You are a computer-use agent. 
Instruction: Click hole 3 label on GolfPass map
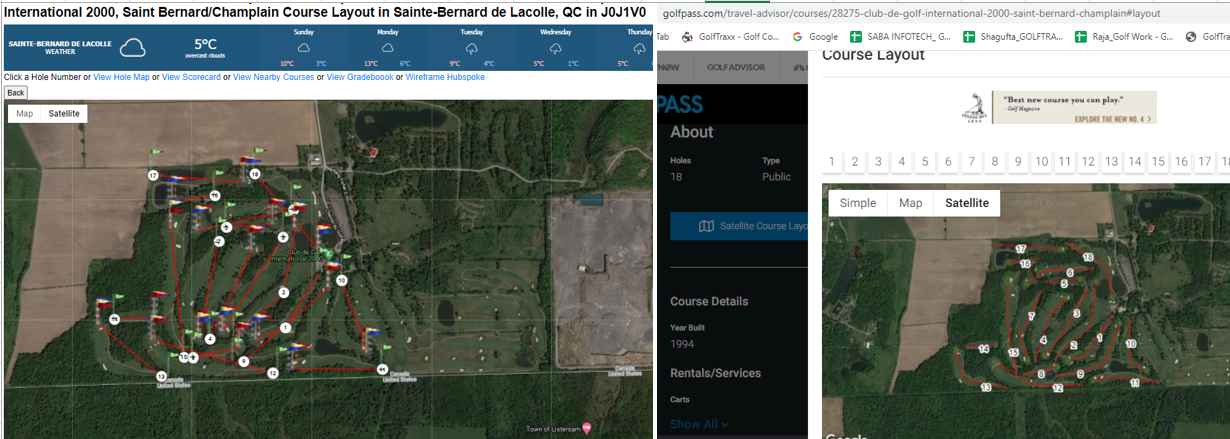click(x=1076, y=313)
